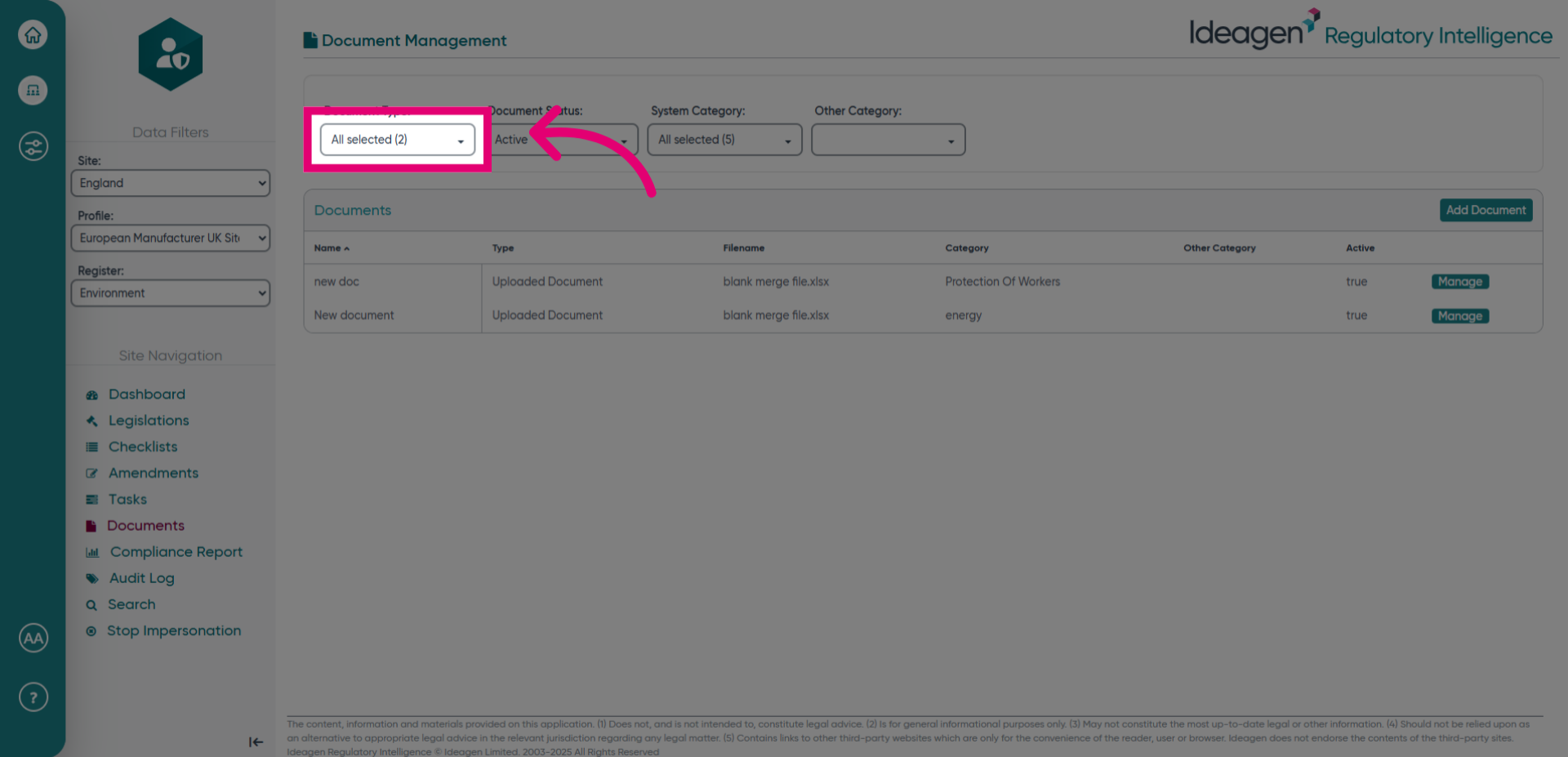The image size is (1568, 757).
Task: Click the Compliance Report chart icon
Action: 92,553
